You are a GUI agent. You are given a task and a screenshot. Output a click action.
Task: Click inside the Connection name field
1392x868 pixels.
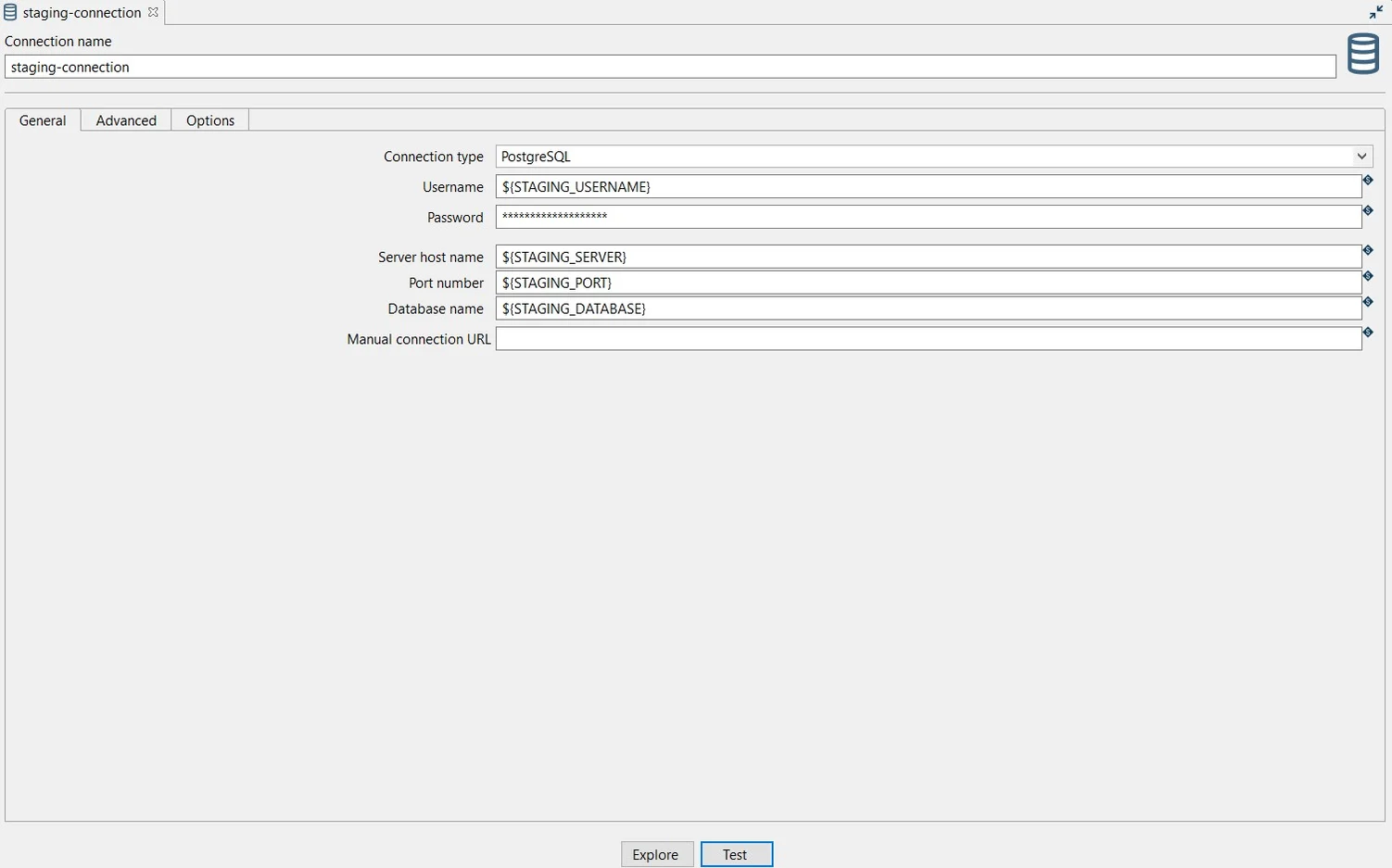[371, 66]
